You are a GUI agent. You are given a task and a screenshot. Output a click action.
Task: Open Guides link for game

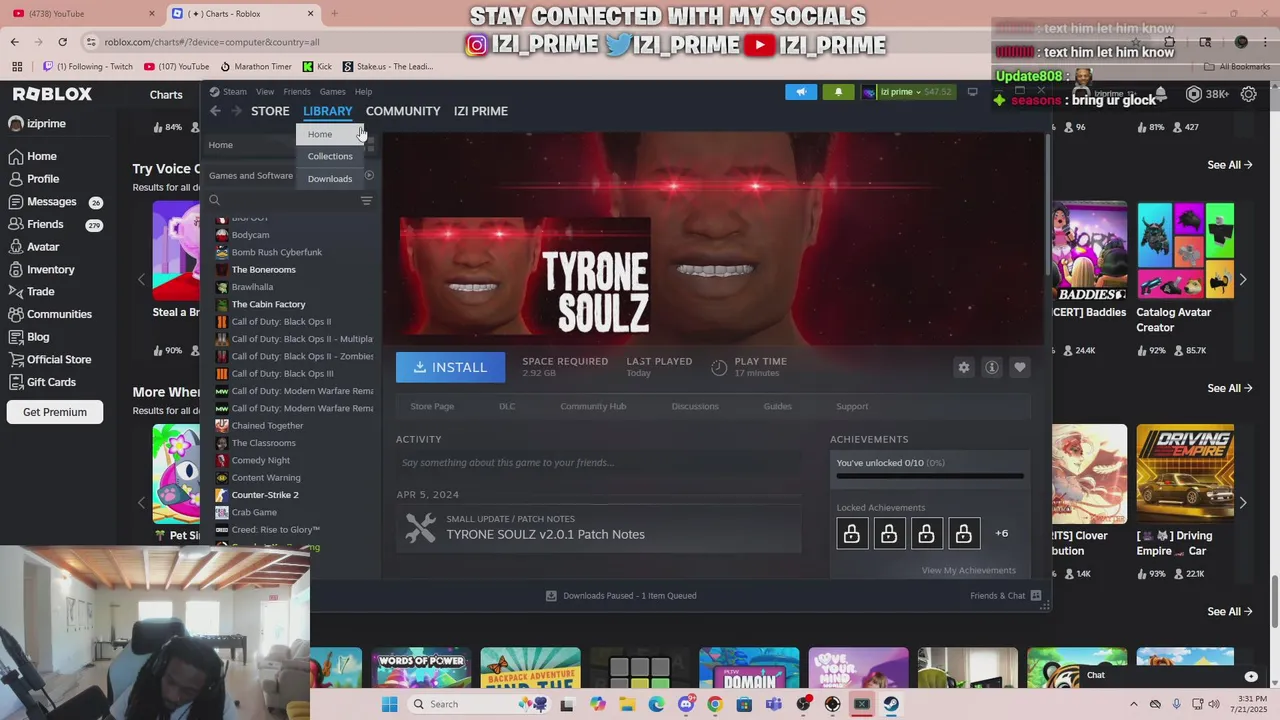(x=778, y=407)
